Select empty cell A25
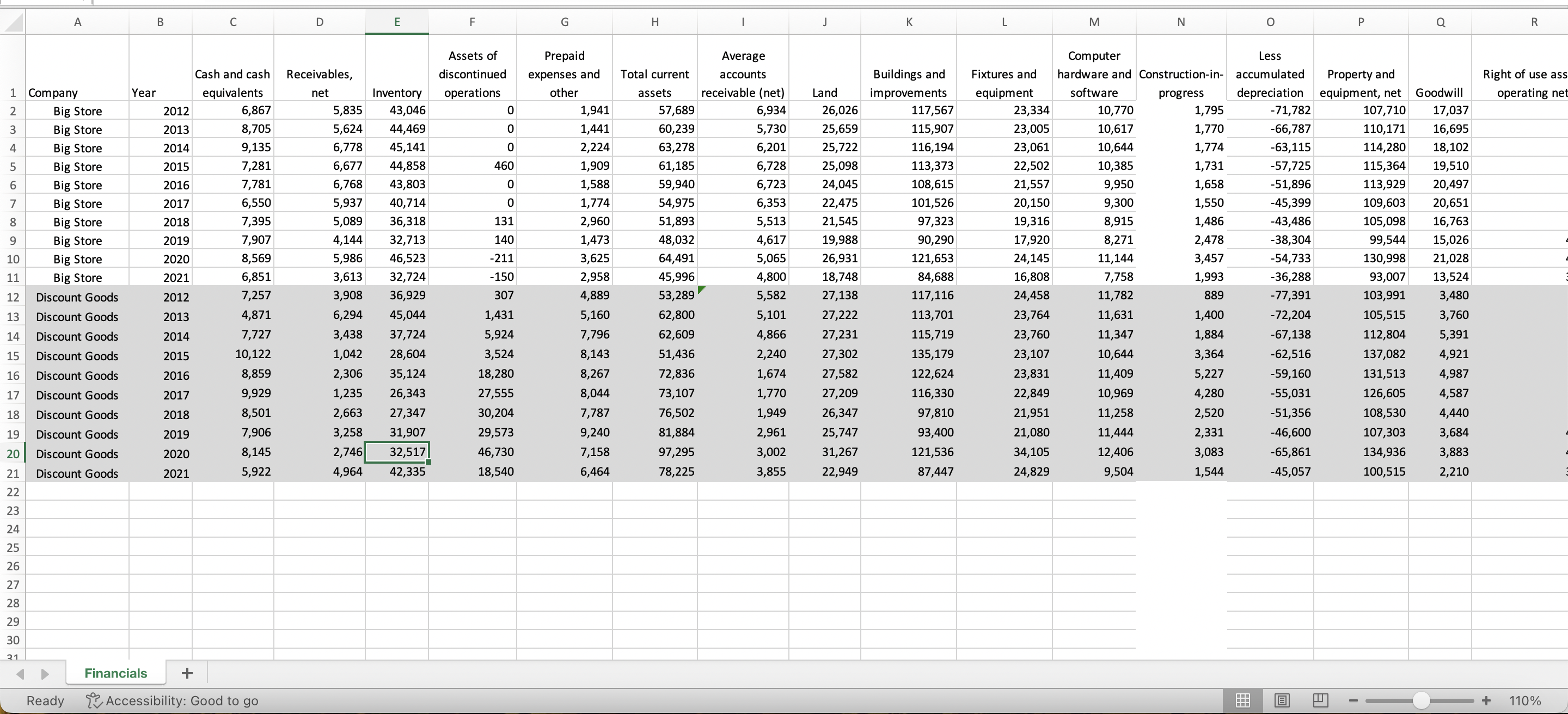Viewport: 1568px width, 714px height. [x=77, y=547]
